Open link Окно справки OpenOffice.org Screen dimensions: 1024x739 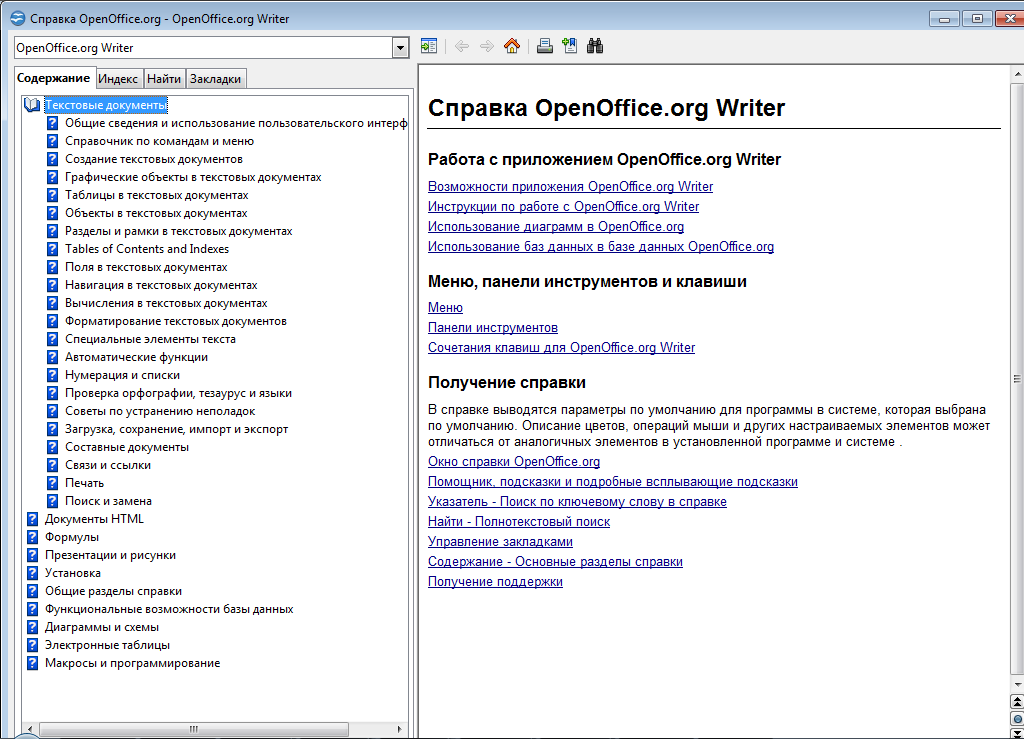514,462
